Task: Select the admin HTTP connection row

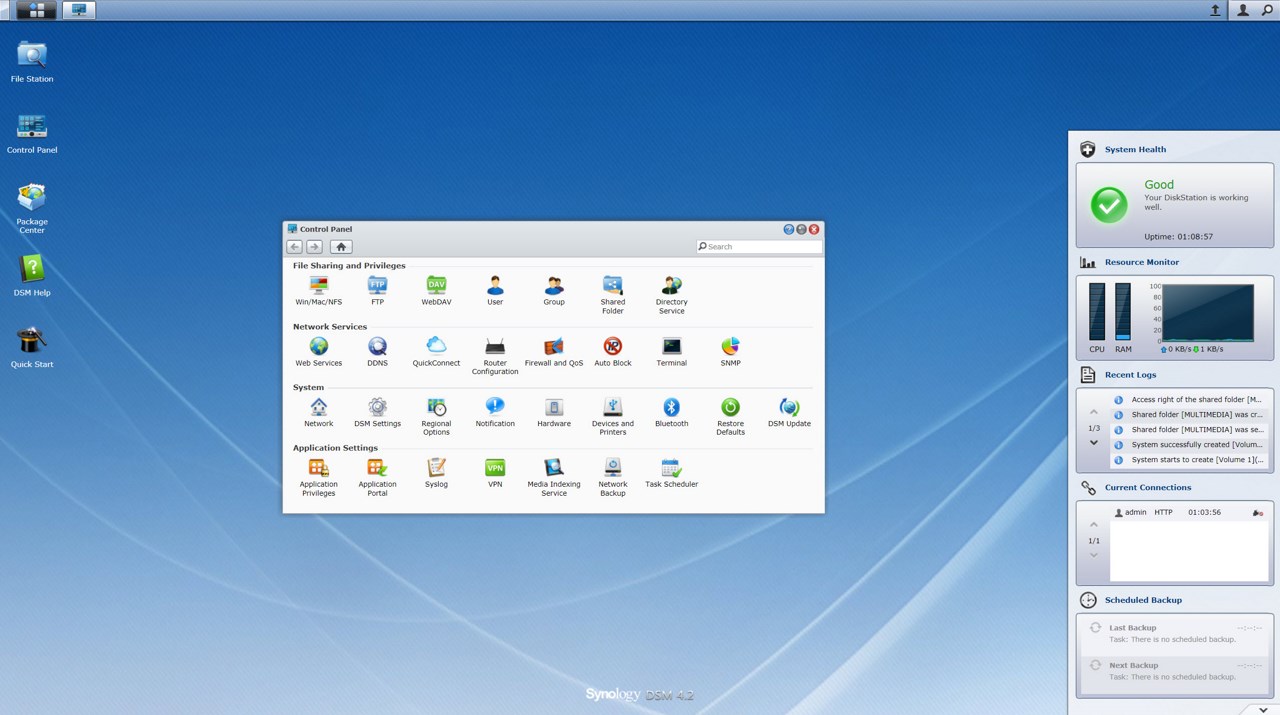Action: pyautogui.click(x=1191, y=513)
